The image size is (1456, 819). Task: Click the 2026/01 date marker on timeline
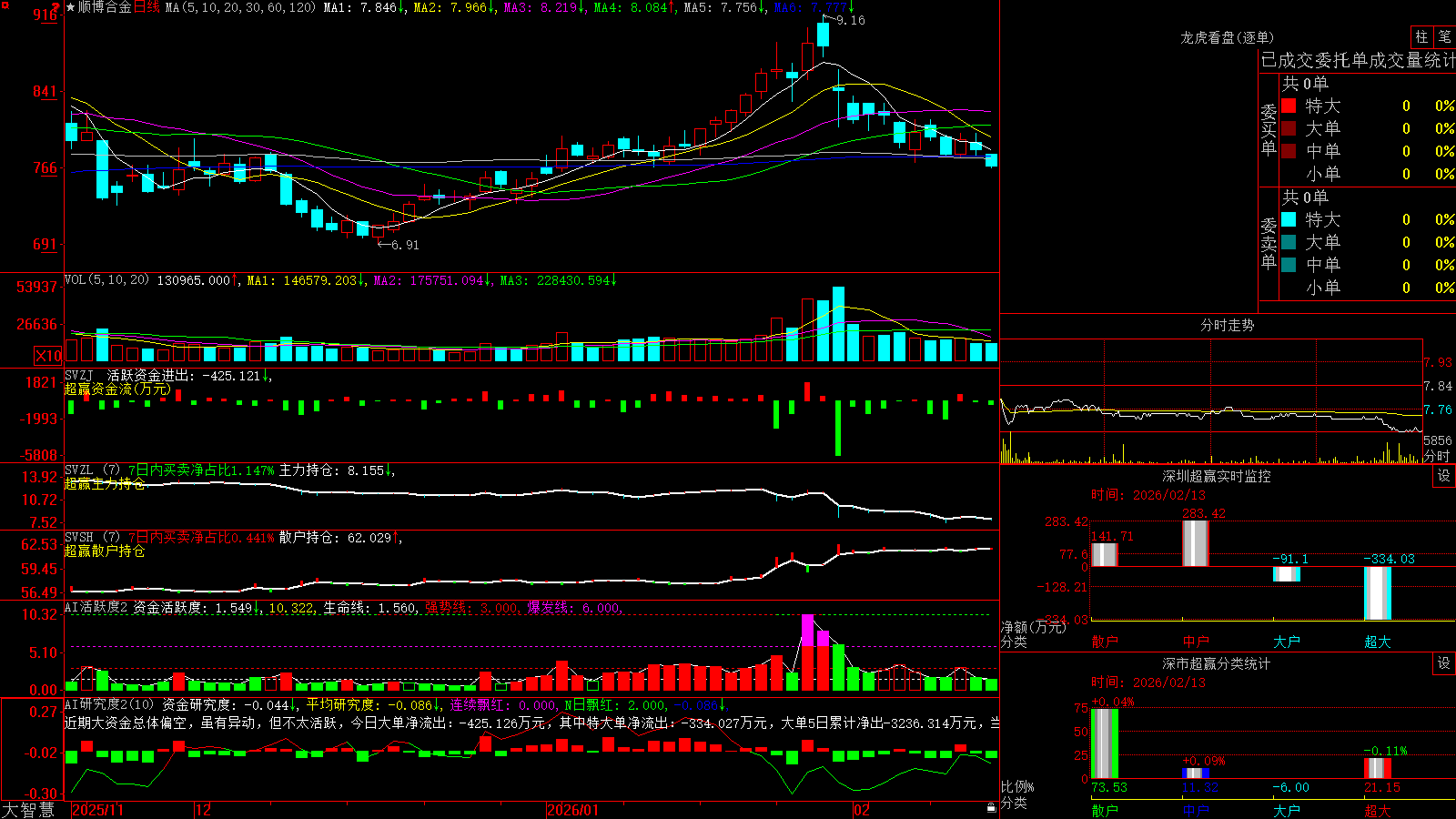[572, 810]
